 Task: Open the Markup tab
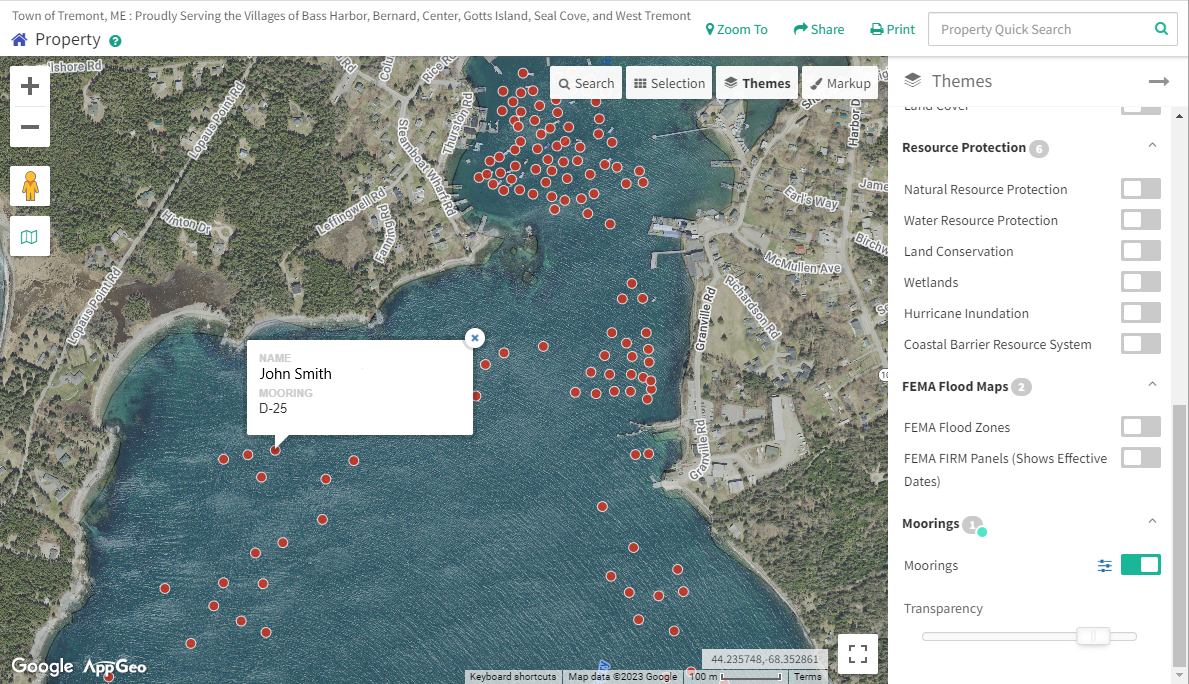840,83
